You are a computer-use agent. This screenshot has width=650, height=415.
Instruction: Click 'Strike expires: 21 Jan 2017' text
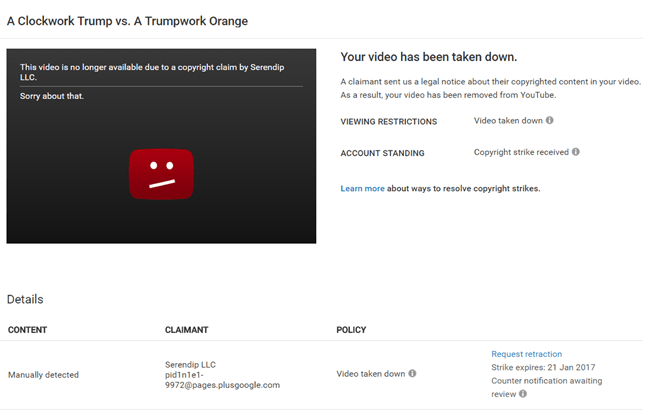(x=543, y=367)
